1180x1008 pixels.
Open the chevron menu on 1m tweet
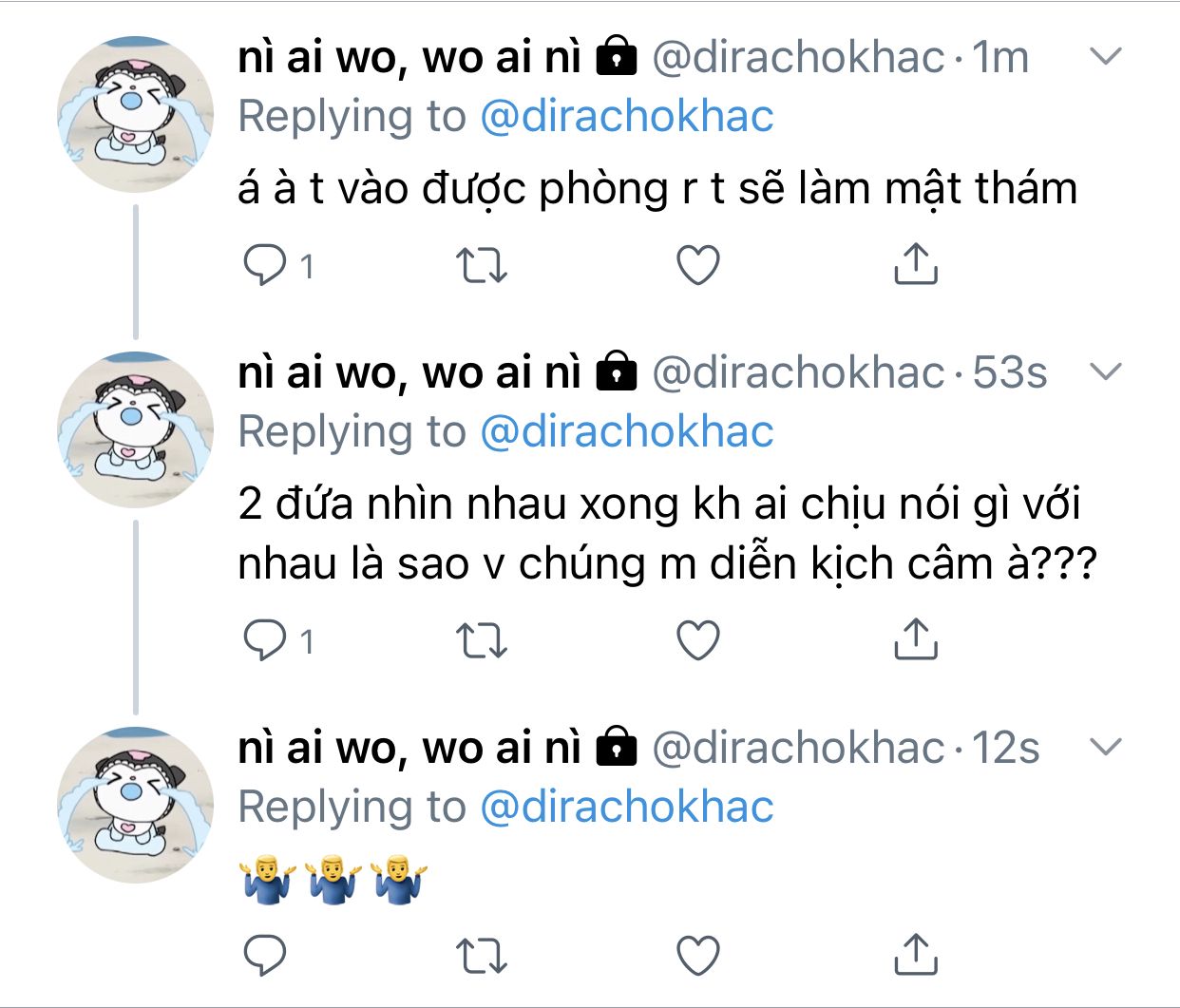click(x=1106, y=57)
